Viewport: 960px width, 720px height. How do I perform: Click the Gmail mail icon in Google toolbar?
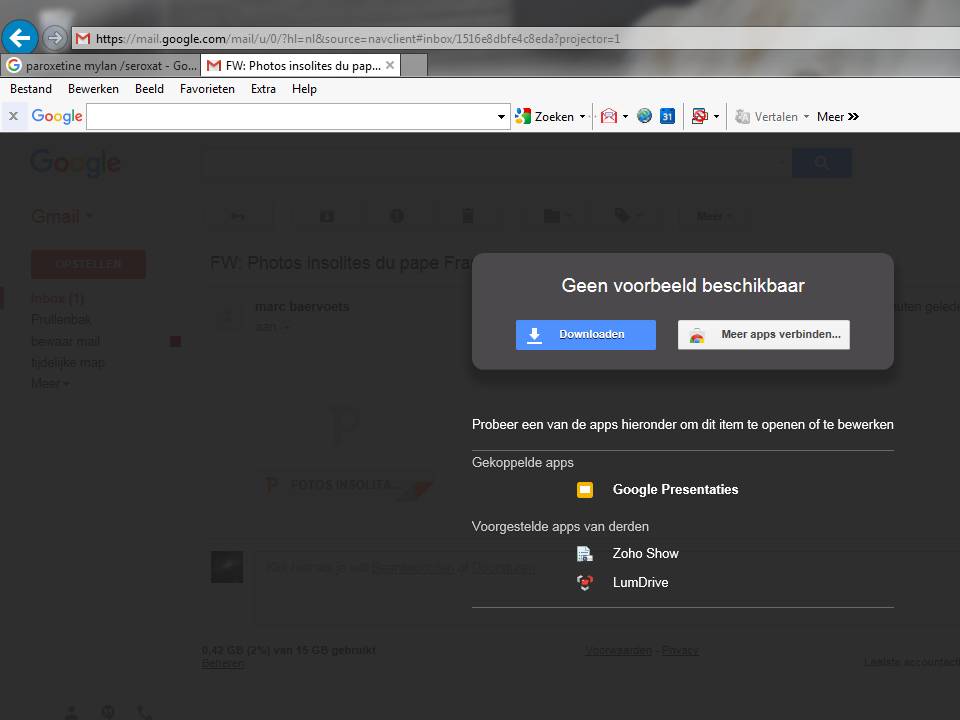(608, 116)
